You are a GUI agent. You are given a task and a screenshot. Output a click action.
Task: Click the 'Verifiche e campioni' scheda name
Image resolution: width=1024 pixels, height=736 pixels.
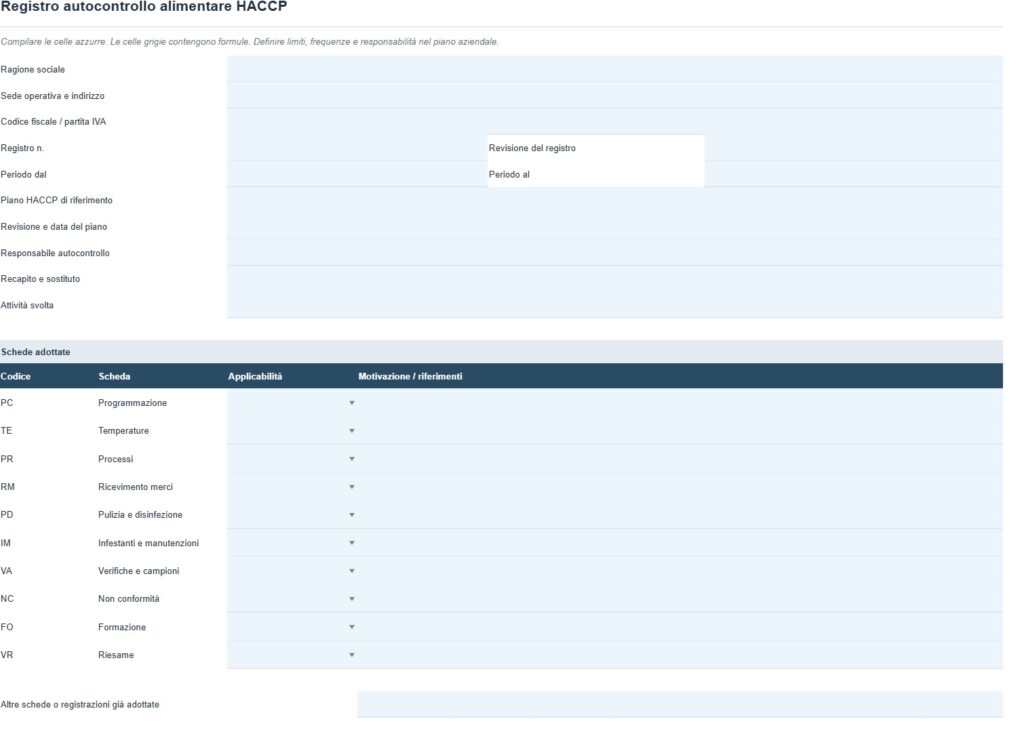138,571
